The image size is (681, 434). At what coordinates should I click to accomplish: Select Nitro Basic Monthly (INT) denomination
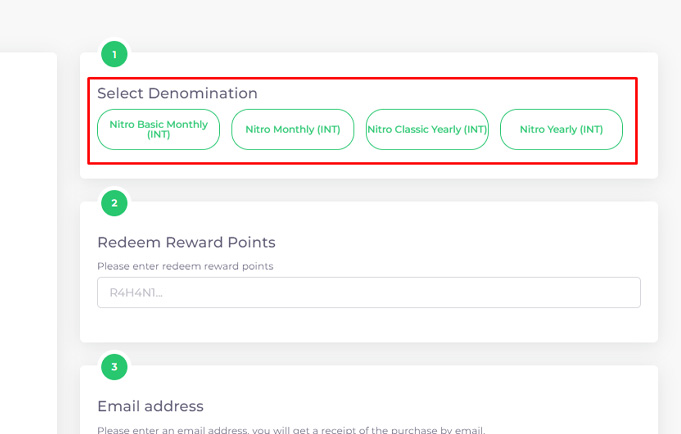tap(158, 129)
